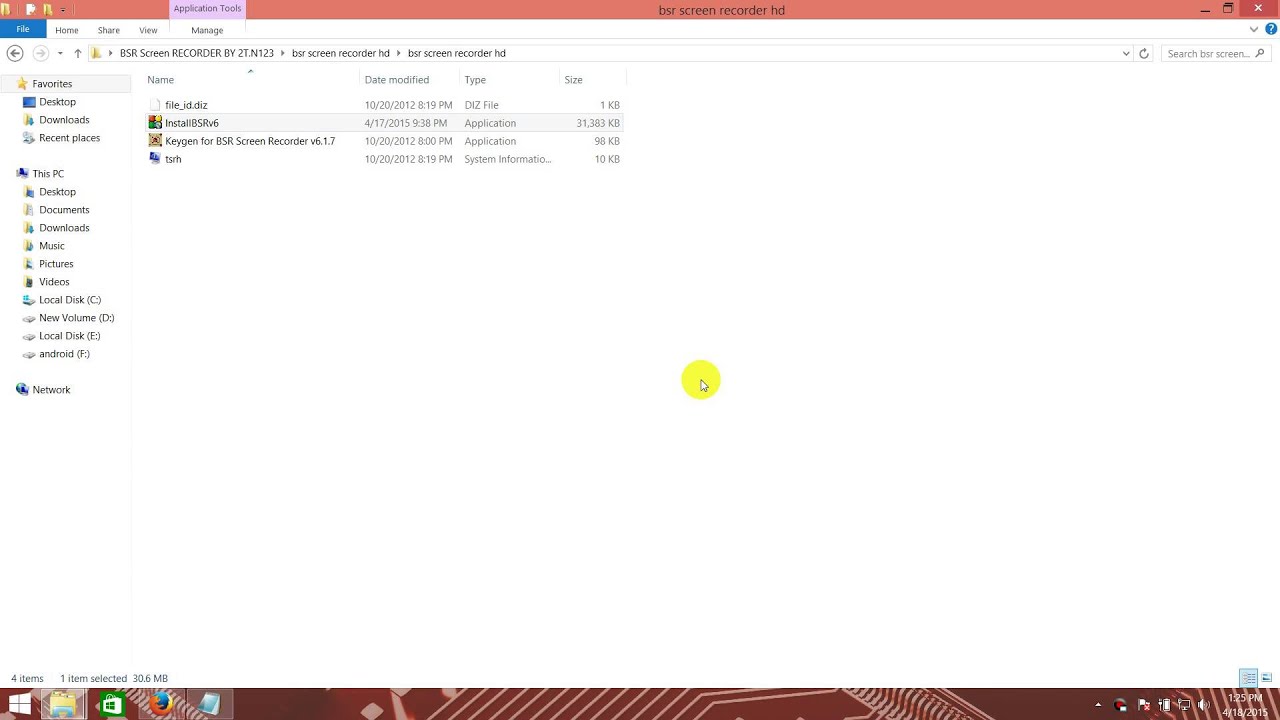Launch Firefox from the taskbar
The image size is (1280, 720).
161,705
